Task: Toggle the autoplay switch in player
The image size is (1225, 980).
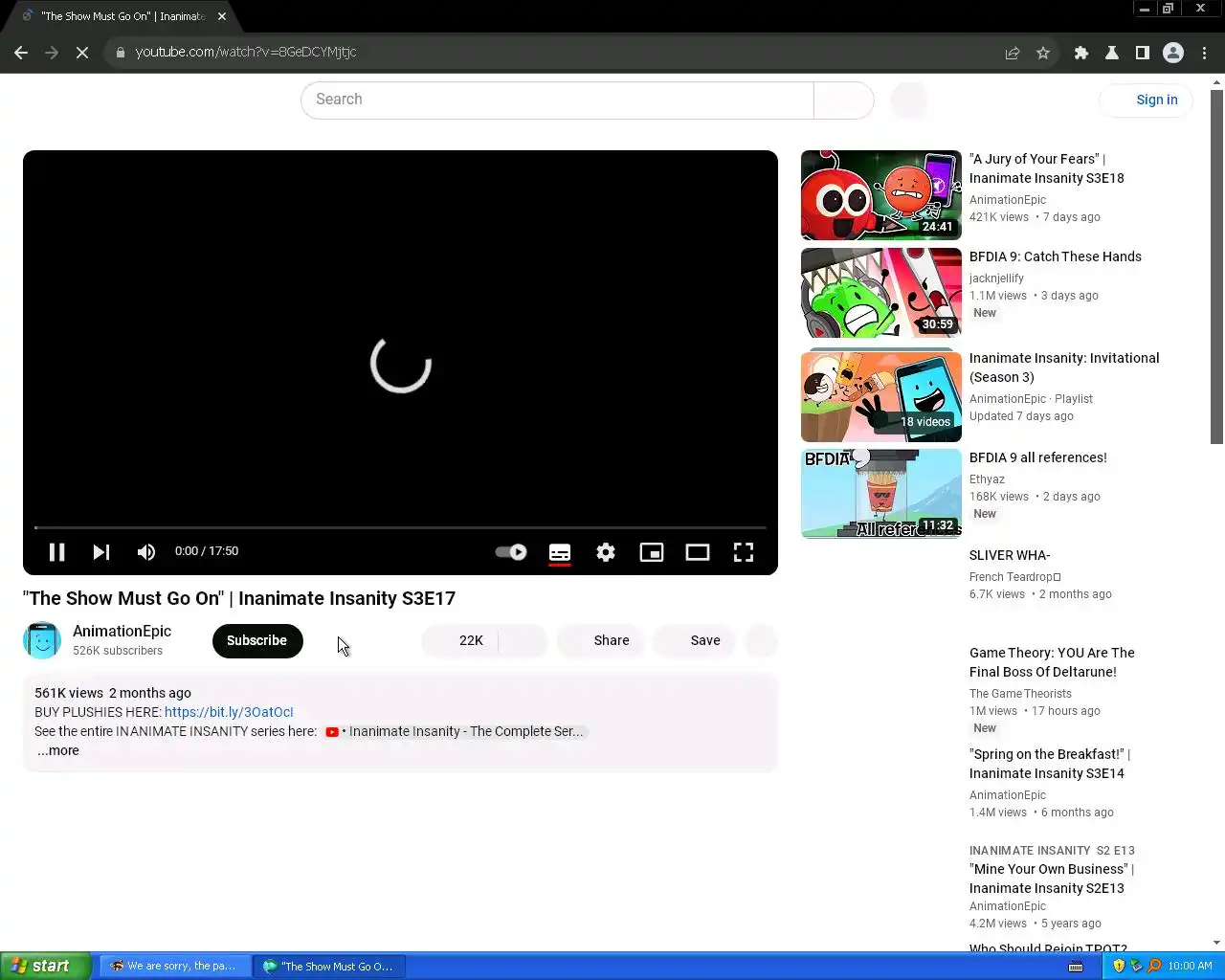Action: 511,552
